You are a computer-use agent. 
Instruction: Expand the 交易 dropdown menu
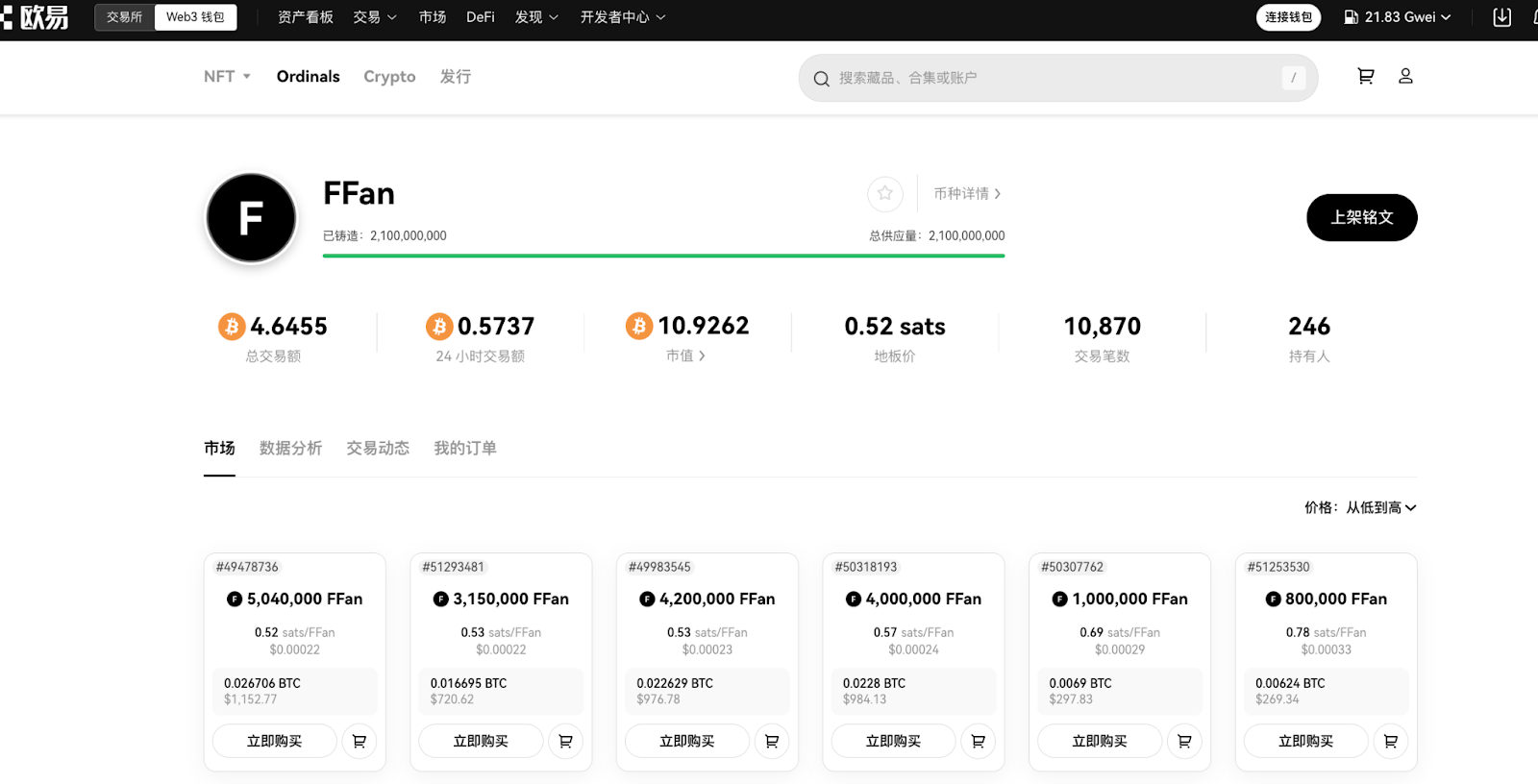point(375,17)
